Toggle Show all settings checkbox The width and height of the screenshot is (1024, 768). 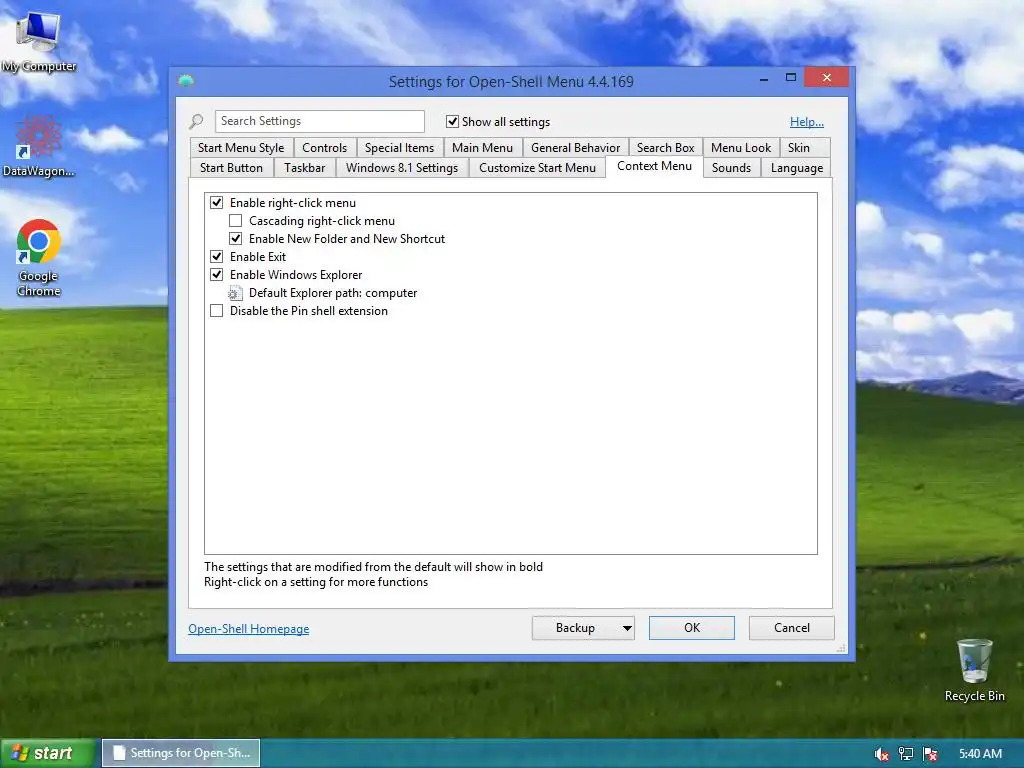pos(452,121)
